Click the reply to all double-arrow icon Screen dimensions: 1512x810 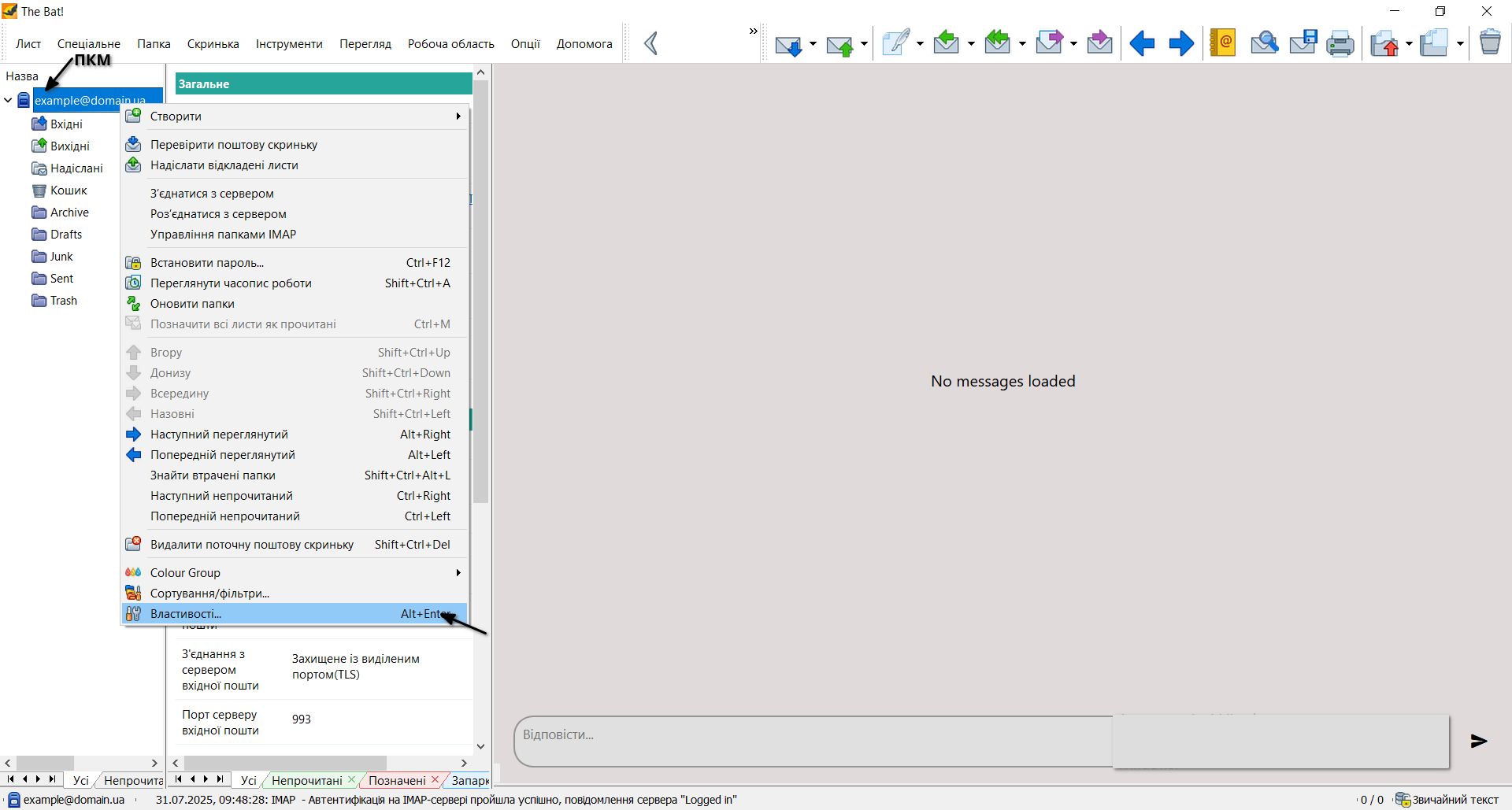click(x=998, y=43)
